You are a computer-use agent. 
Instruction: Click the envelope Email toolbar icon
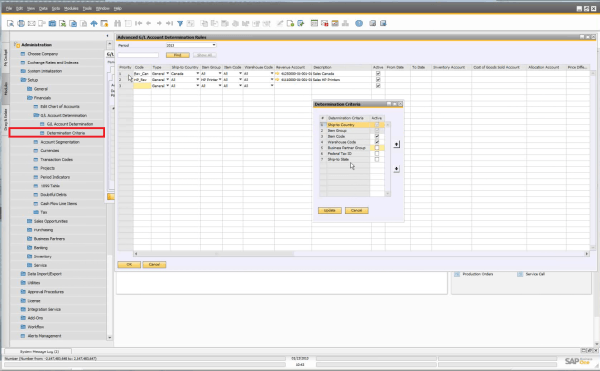(x=31, y=23)
